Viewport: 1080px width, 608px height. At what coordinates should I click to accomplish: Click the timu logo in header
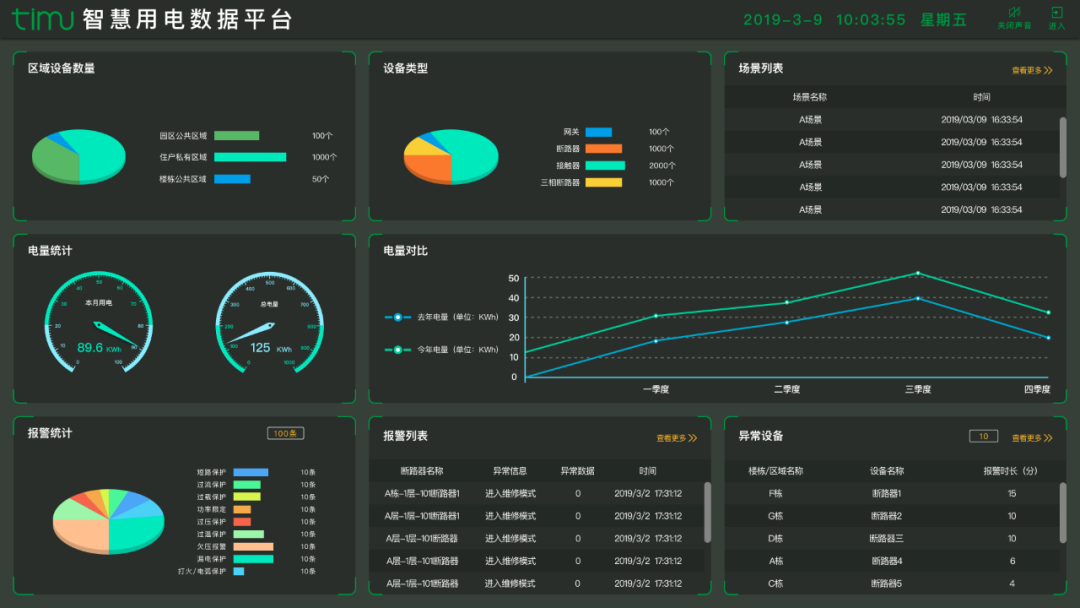coord(43,19)
